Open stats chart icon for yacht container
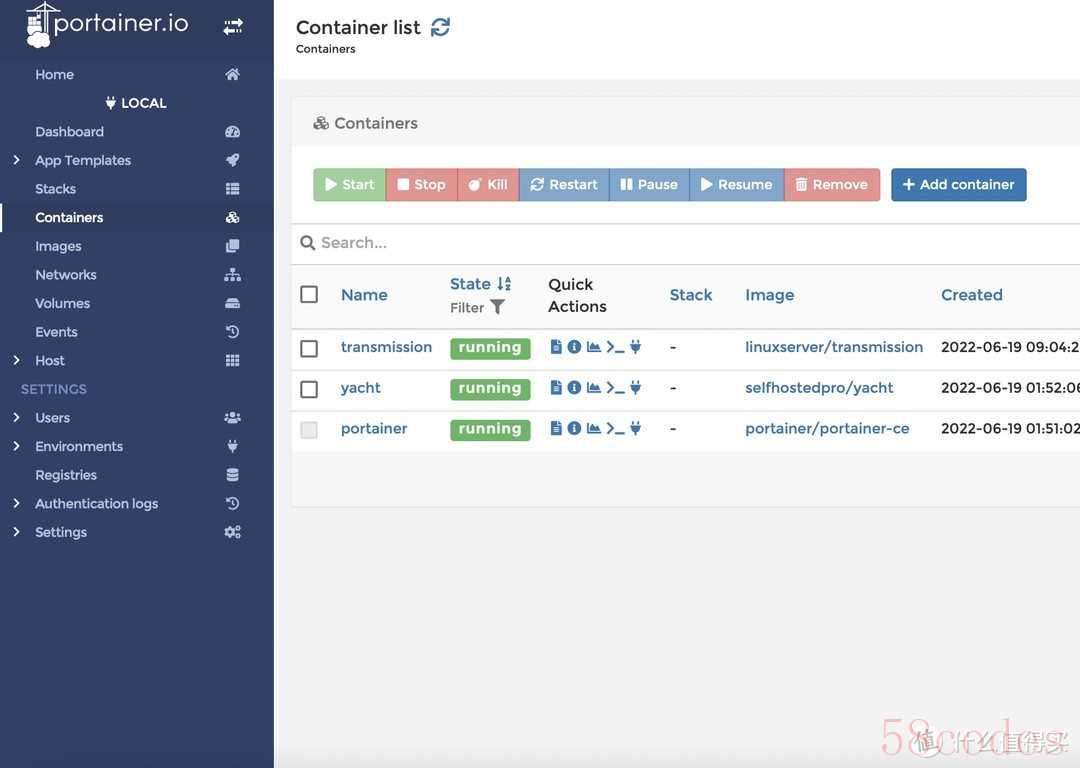Image resolution: width=1080 pixels, height=768 pixels. click(x=594, y=387)
